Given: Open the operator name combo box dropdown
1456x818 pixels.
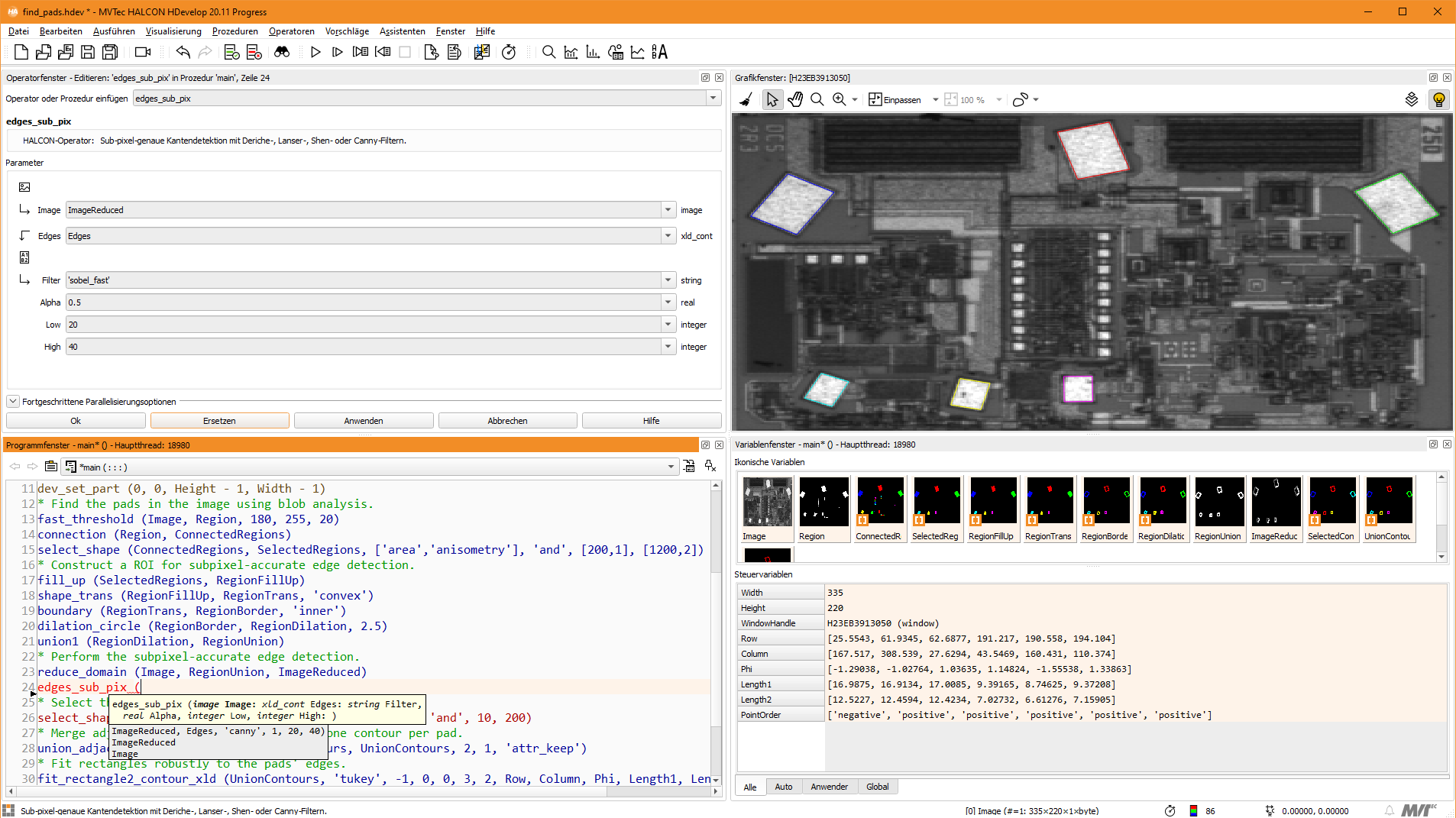Looking at the screenshot, I should [713, 98].
